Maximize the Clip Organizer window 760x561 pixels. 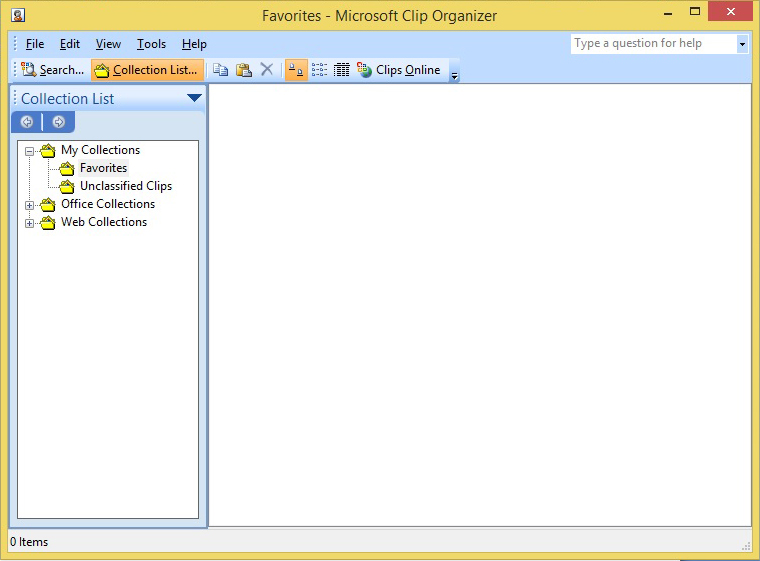(695, 12)
